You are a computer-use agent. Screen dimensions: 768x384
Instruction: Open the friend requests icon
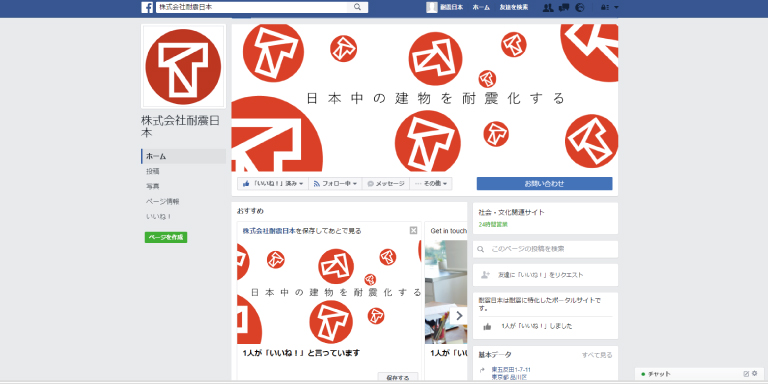(x=549, y=7)
